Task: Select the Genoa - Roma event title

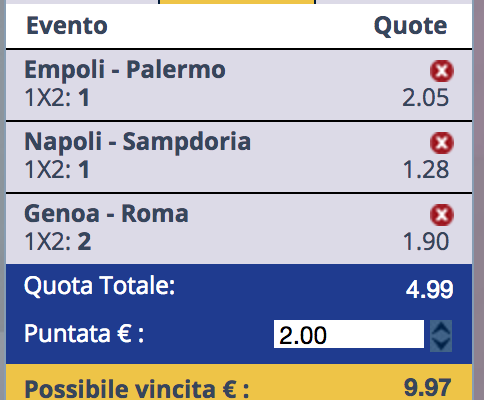Action: (106, 213)
